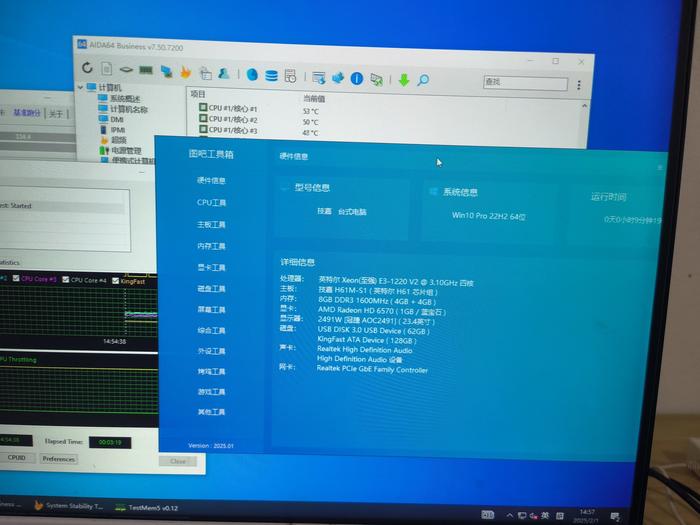700x525 pixels.
Task: Select 计算机名称 in the AIDA64 tree
Action: (129, 109)
